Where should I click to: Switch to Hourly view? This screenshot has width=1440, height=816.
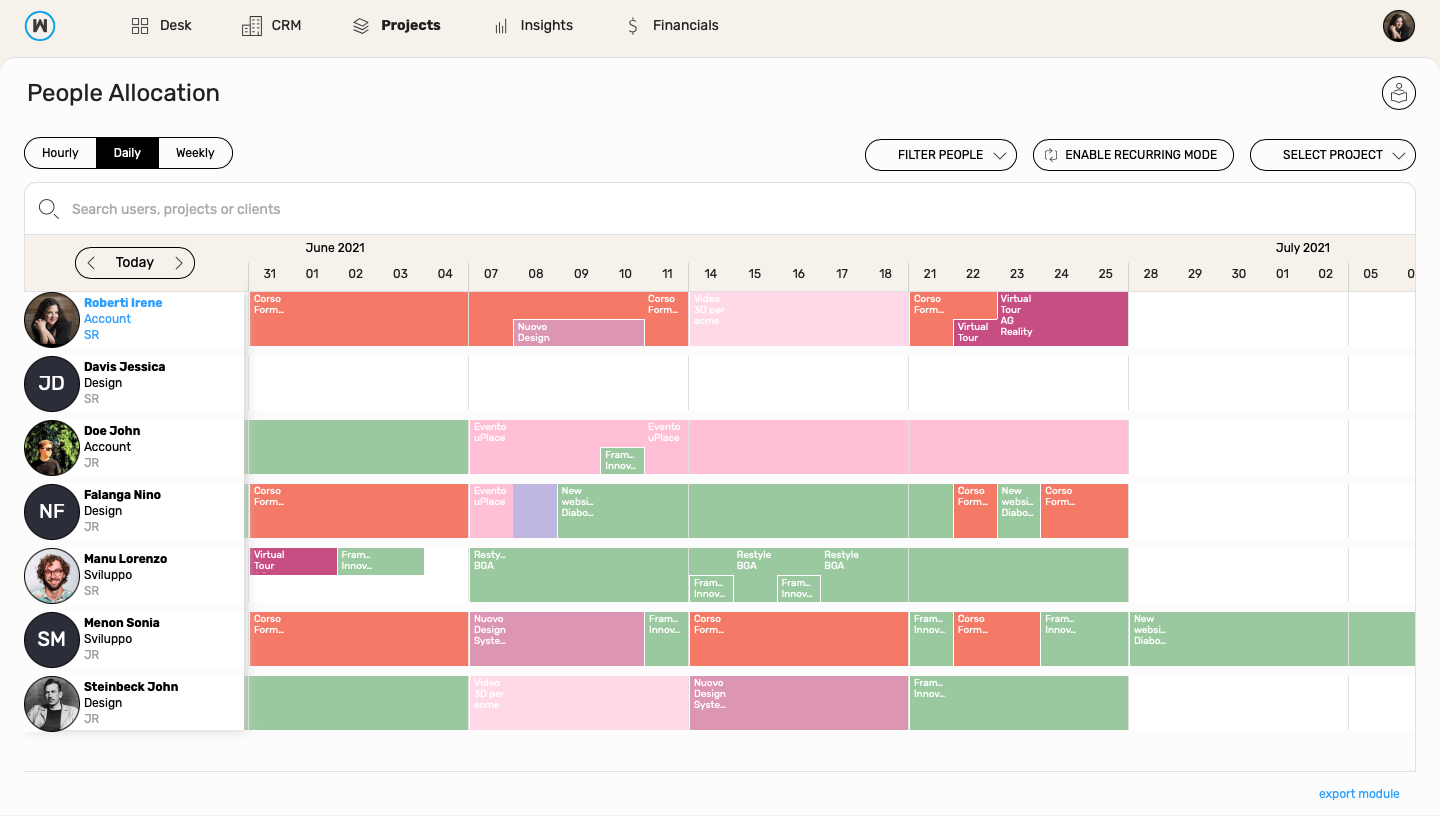pyautogui.click(x=60, y=153)
